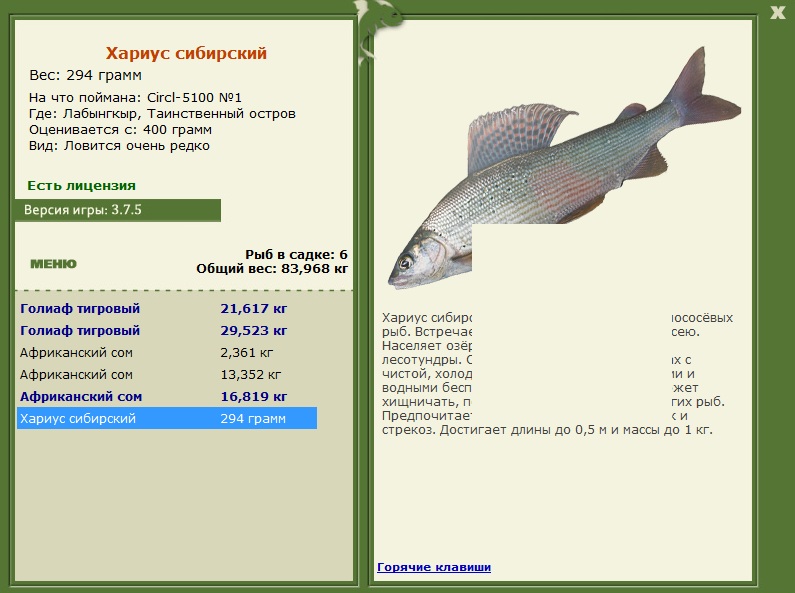Select highlighted Хариус сибирский 294 грамм row

[167, 418]
